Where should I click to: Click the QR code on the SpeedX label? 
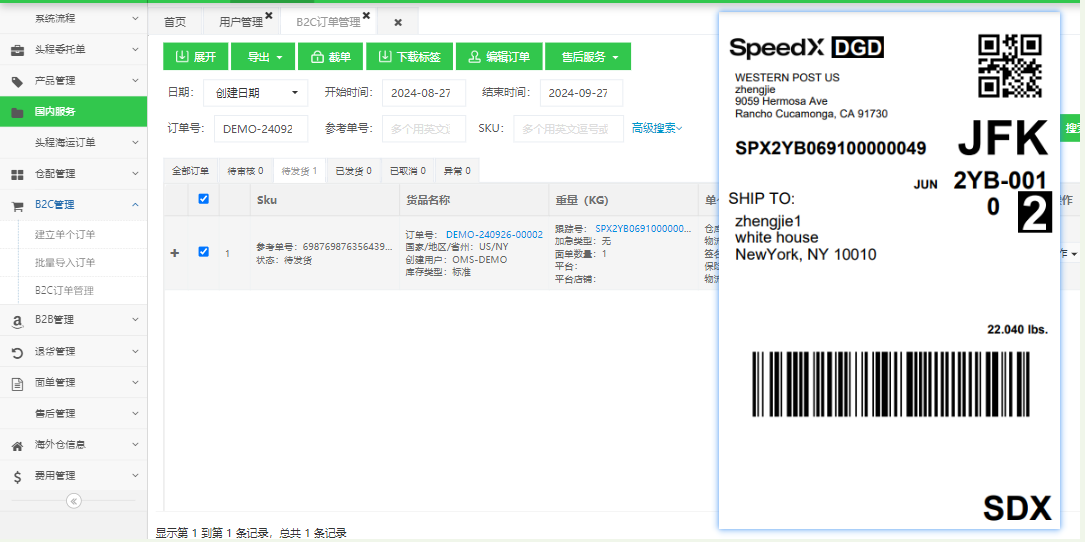[x=1010, y=66]
